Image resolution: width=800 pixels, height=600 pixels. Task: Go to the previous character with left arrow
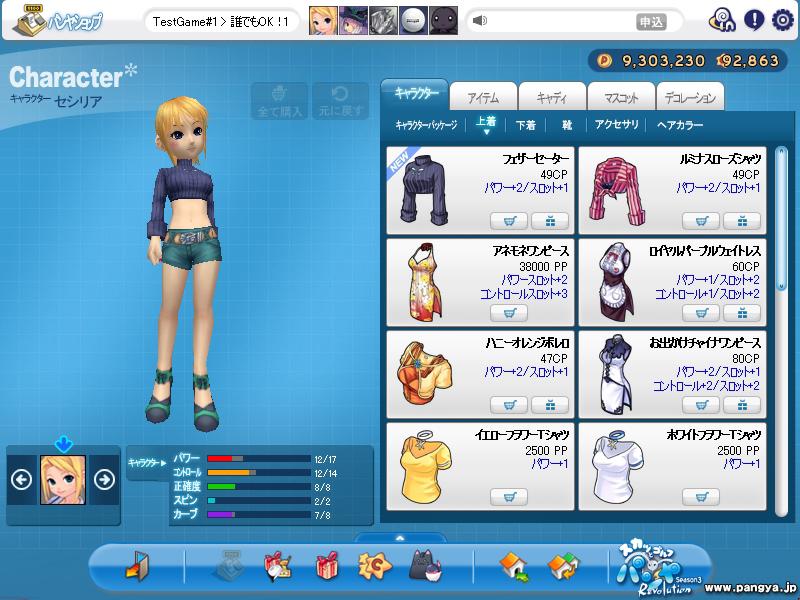pos(21,480)
